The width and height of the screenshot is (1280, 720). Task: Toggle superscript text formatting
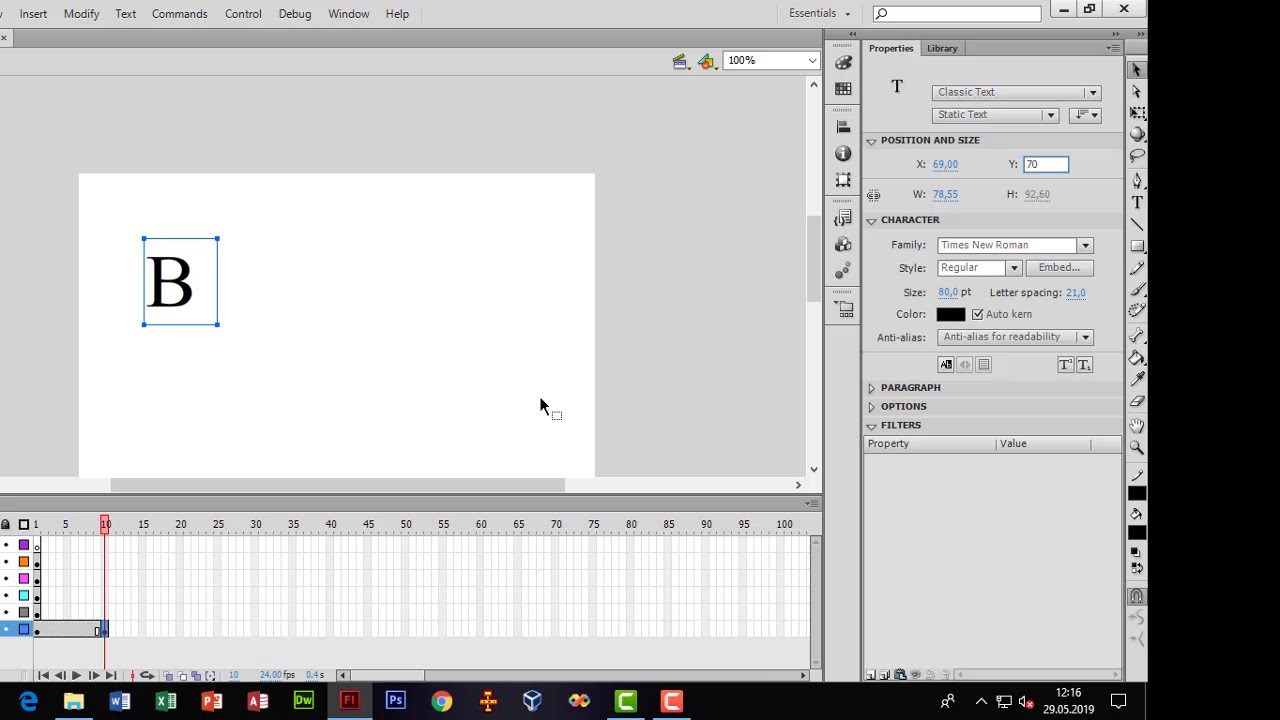coord(1065,365)
